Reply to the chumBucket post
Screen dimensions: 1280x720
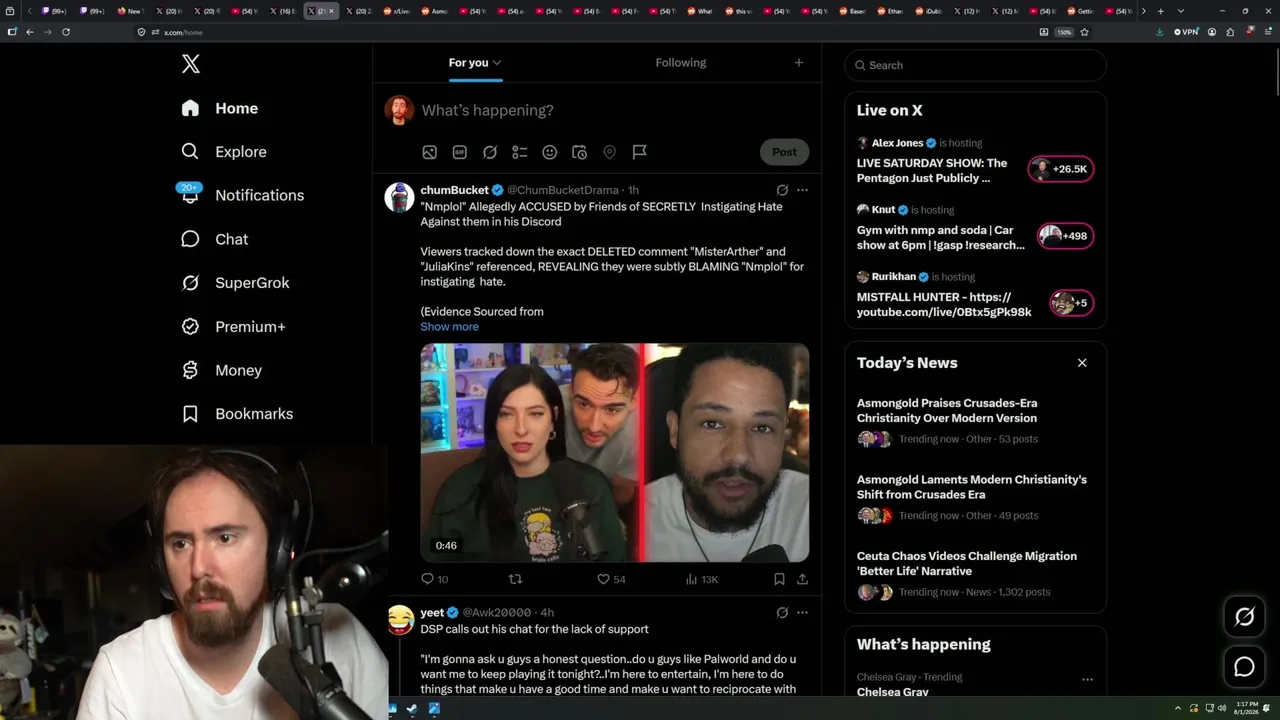(x=434, y=579)
